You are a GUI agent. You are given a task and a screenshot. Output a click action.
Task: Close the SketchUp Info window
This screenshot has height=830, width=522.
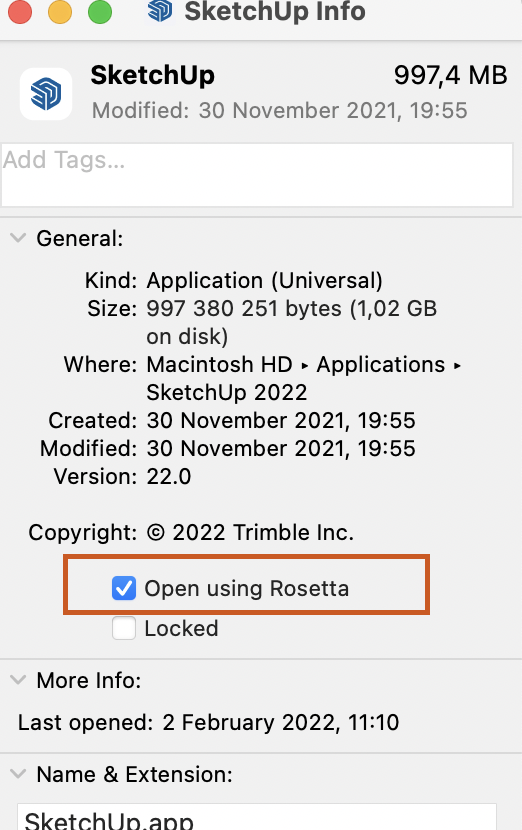pyautogui.click(x=20, y=12)
